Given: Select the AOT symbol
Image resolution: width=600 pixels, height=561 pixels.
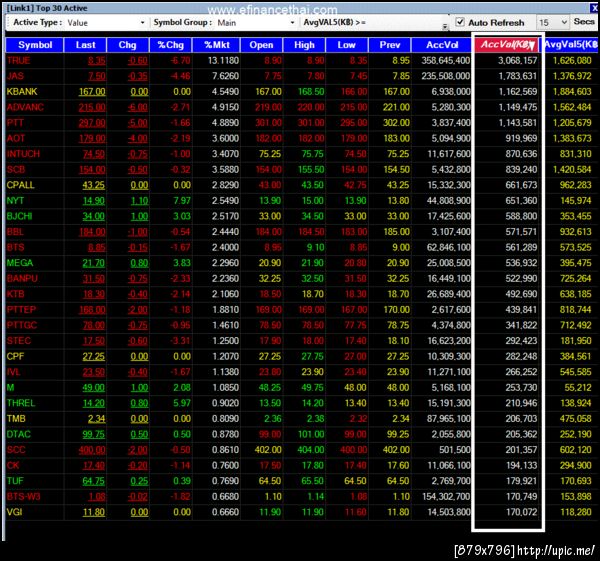Looking at the screenshot, I should (16, 138).
